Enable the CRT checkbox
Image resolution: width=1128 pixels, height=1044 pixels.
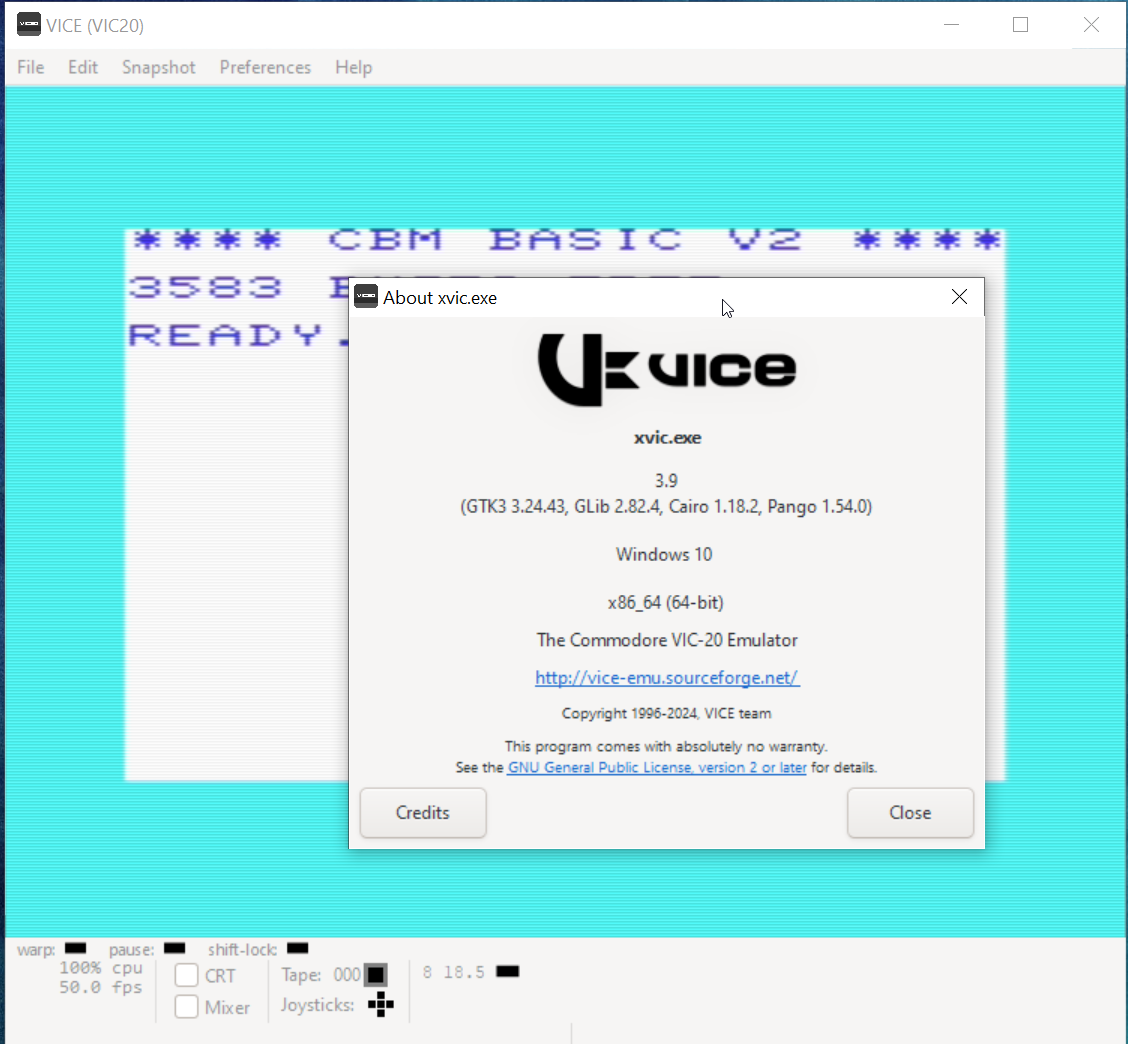pos(186,976)
